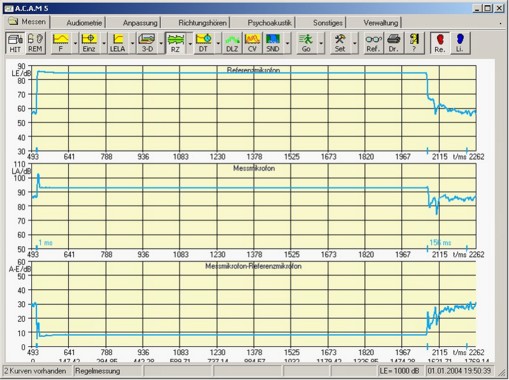Click the Einz measurement icon
Screen dimensions: 509x380
coord(89,43)
